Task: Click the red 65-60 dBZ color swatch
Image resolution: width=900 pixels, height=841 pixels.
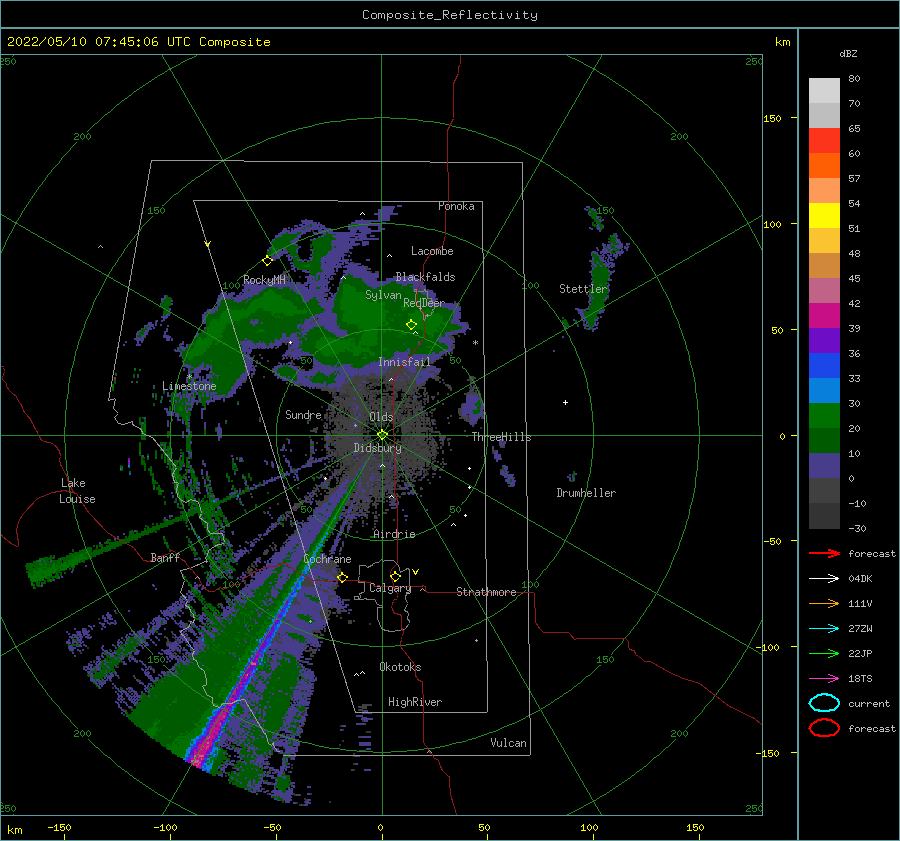Action: tap(824, 141)
